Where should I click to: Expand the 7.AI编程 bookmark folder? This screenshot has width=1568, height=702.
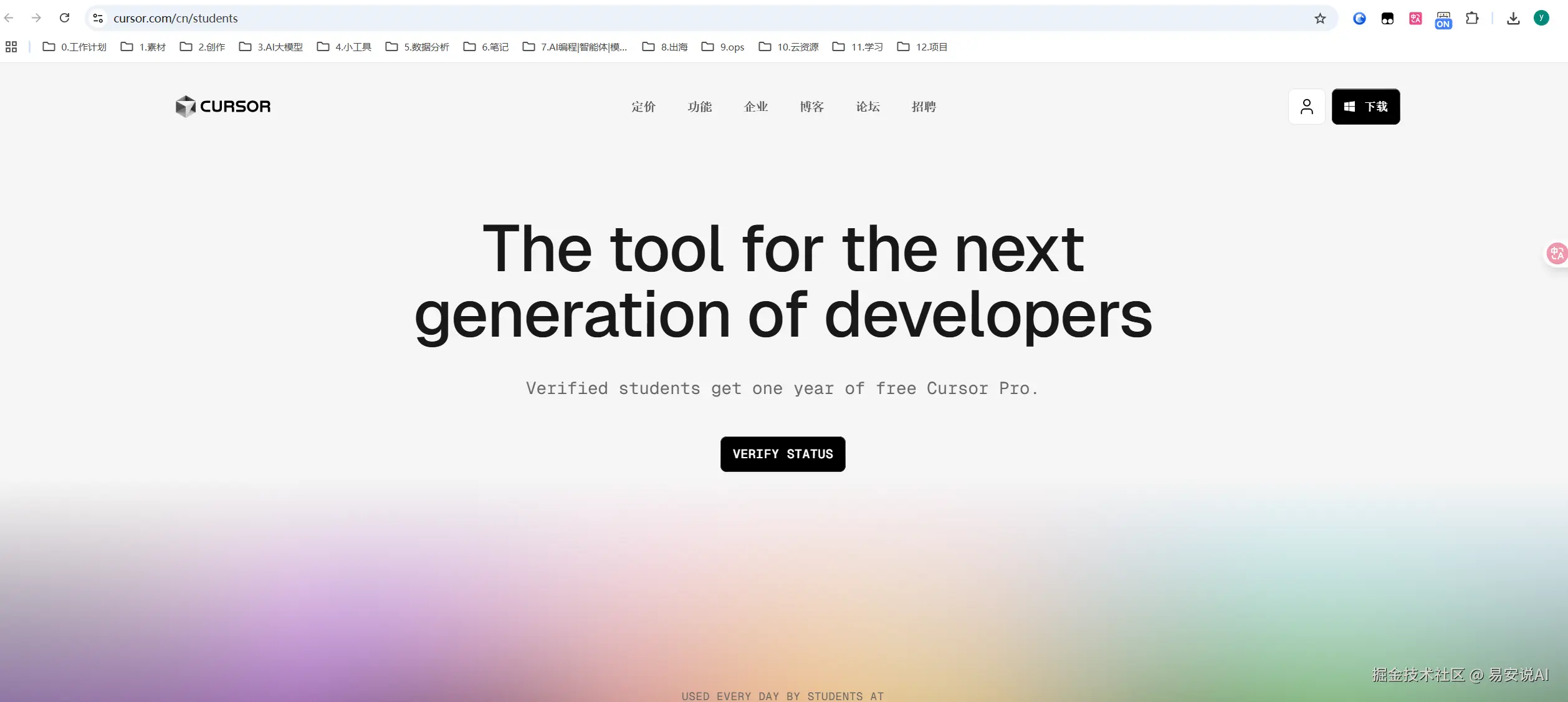[575, 47]
